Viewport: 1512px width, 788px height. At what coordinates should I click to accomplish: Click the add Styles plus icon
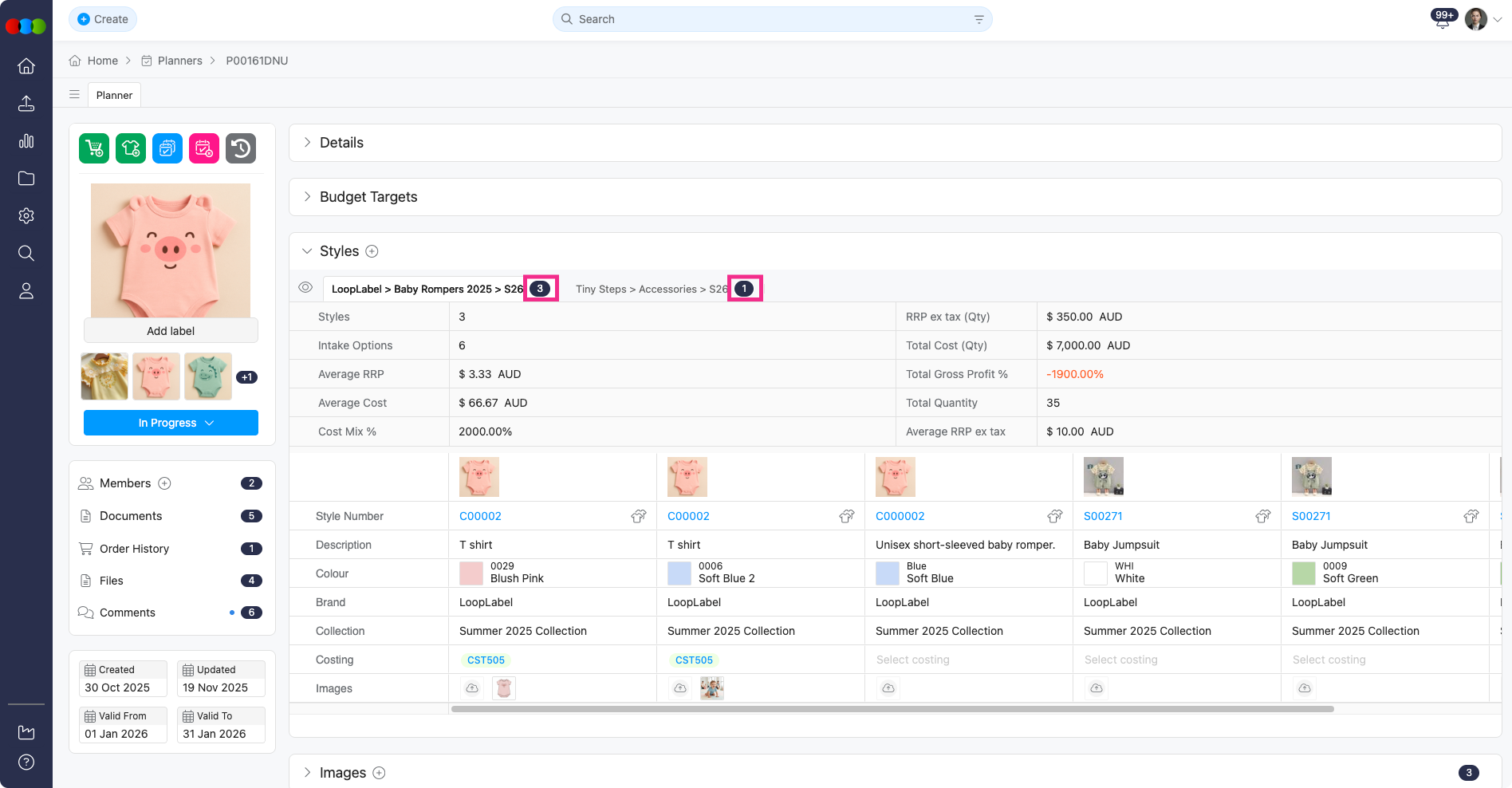pyautogui.click(x=372, y=251)
